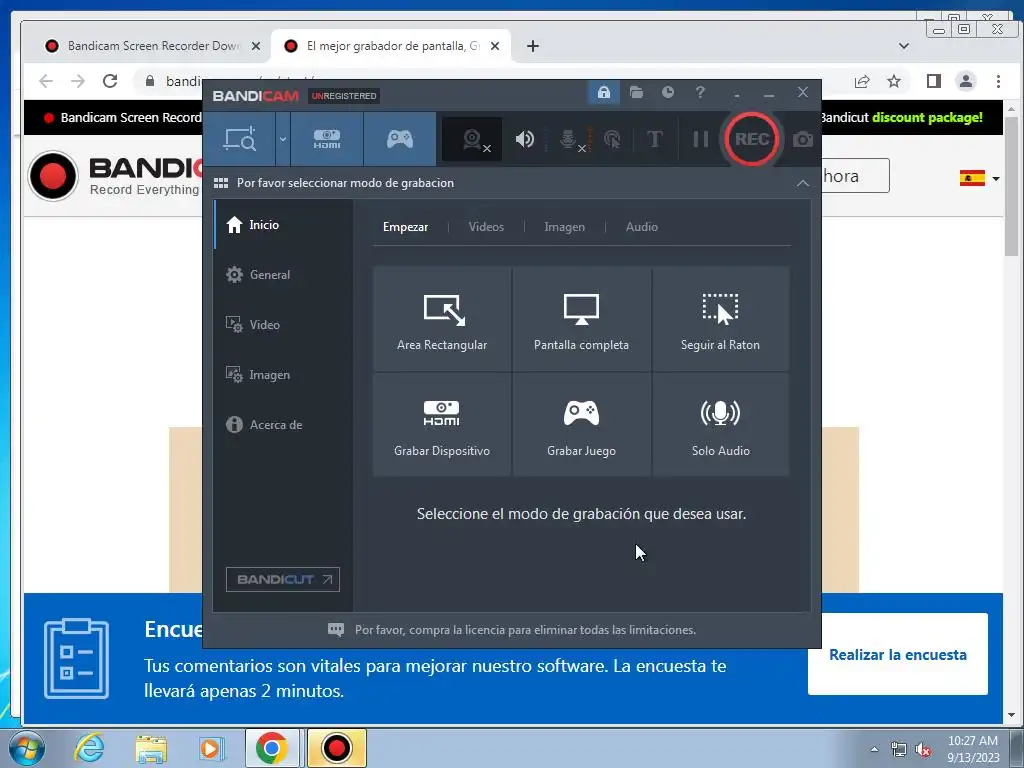This screenshot has height=768, width=1024.
Task: Click the pause recording button
Action: pos(700,139)
